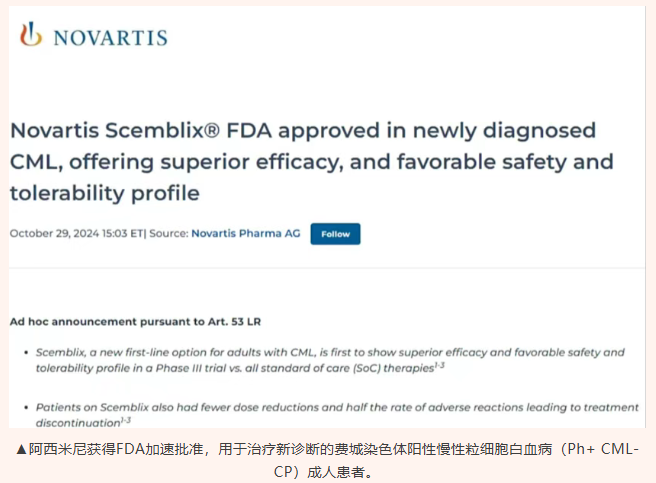Click the bullet dot before 'Patients on Scemblix'

[27, 408]
